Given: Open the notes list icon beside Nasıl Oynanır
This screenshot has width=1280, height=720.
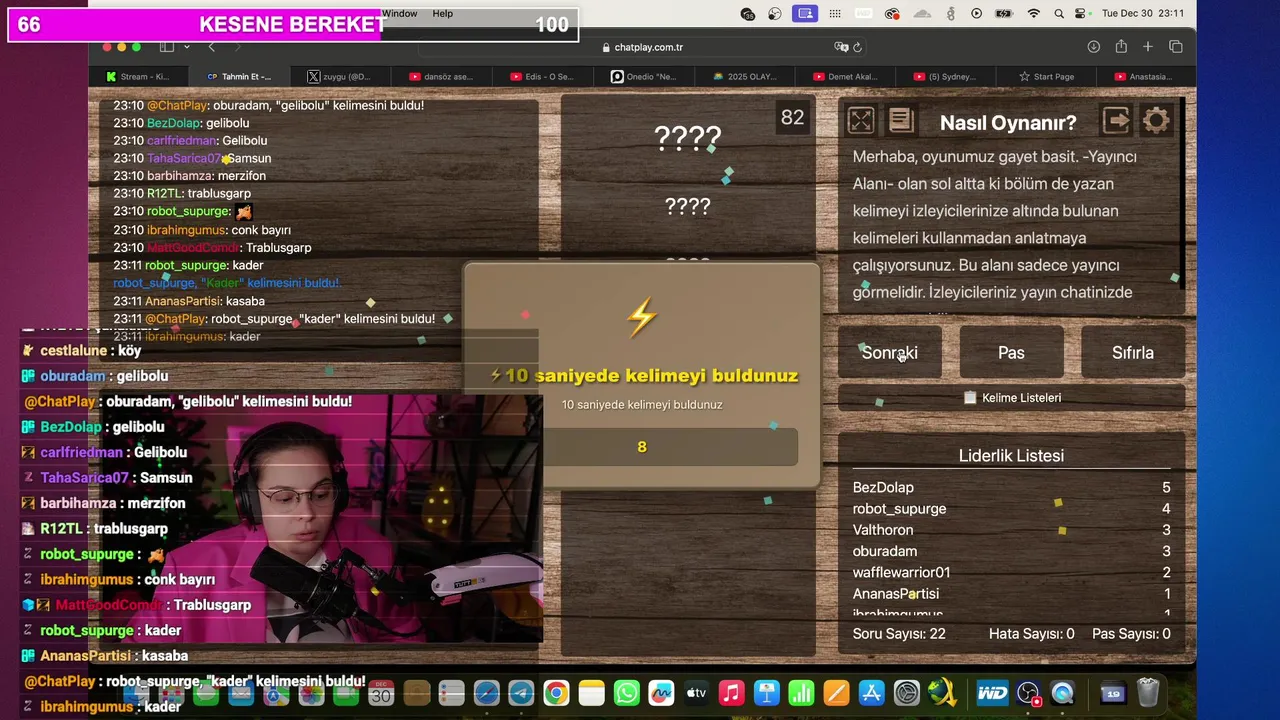Looking at the screenshot, I should point(901,121).
